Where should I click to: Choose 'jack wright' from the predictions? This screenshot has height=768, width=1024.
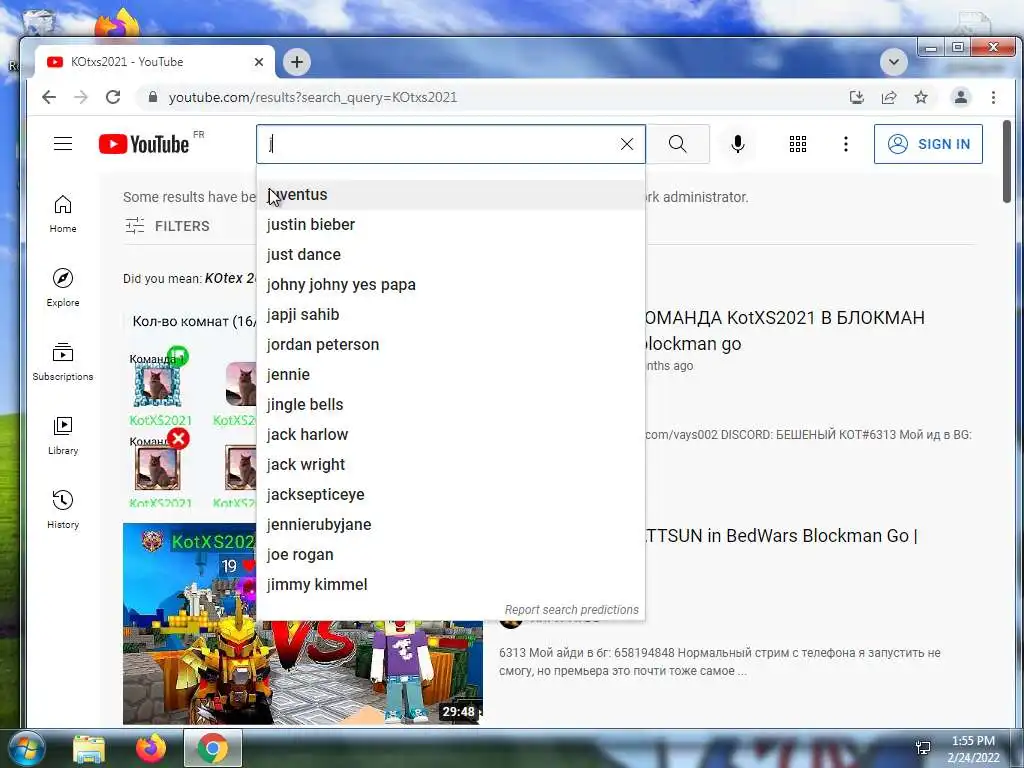[451, 465]
